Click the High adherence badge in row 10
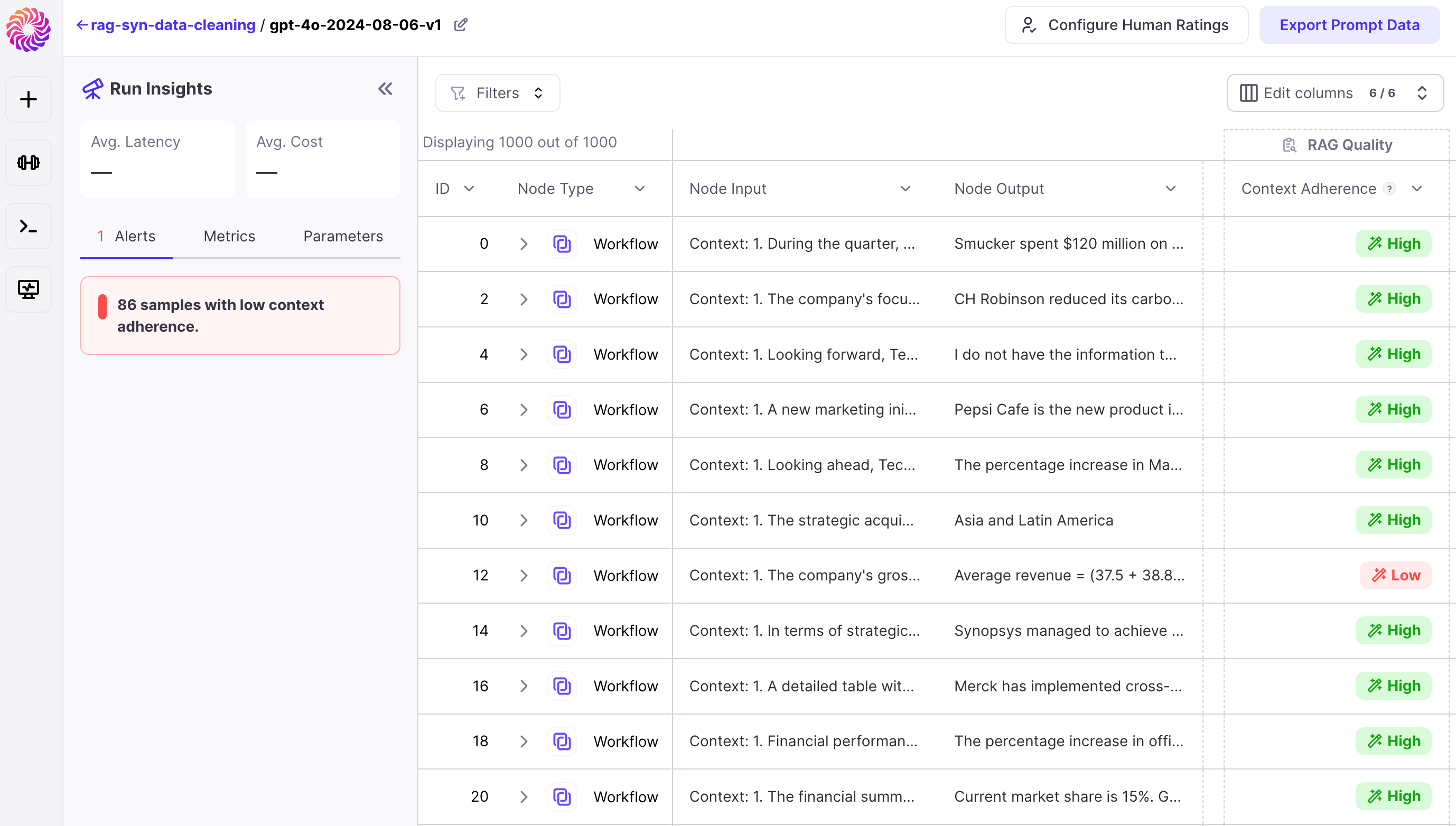The width and height of the screenshot is (1456, 826). pos(1393,520)
